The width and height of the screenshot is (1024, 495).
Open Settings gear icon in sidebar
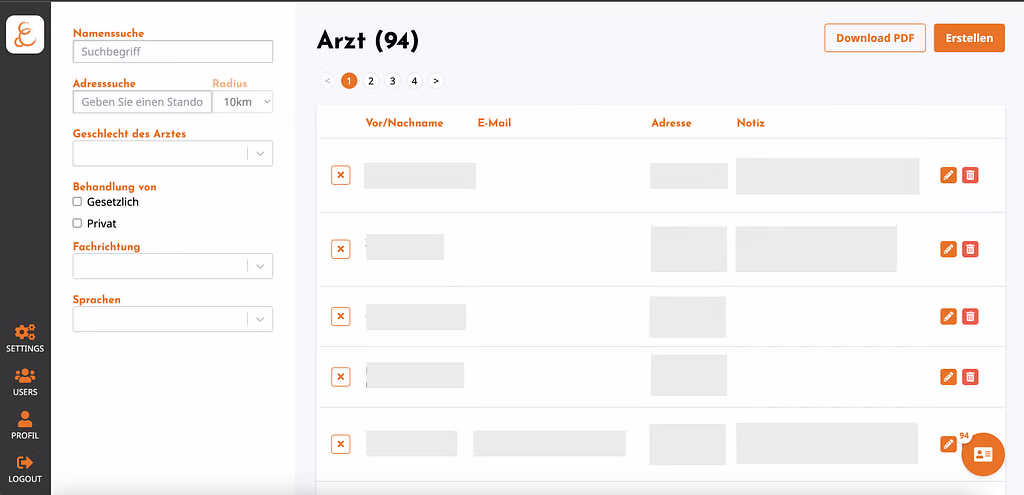(25, 332)
